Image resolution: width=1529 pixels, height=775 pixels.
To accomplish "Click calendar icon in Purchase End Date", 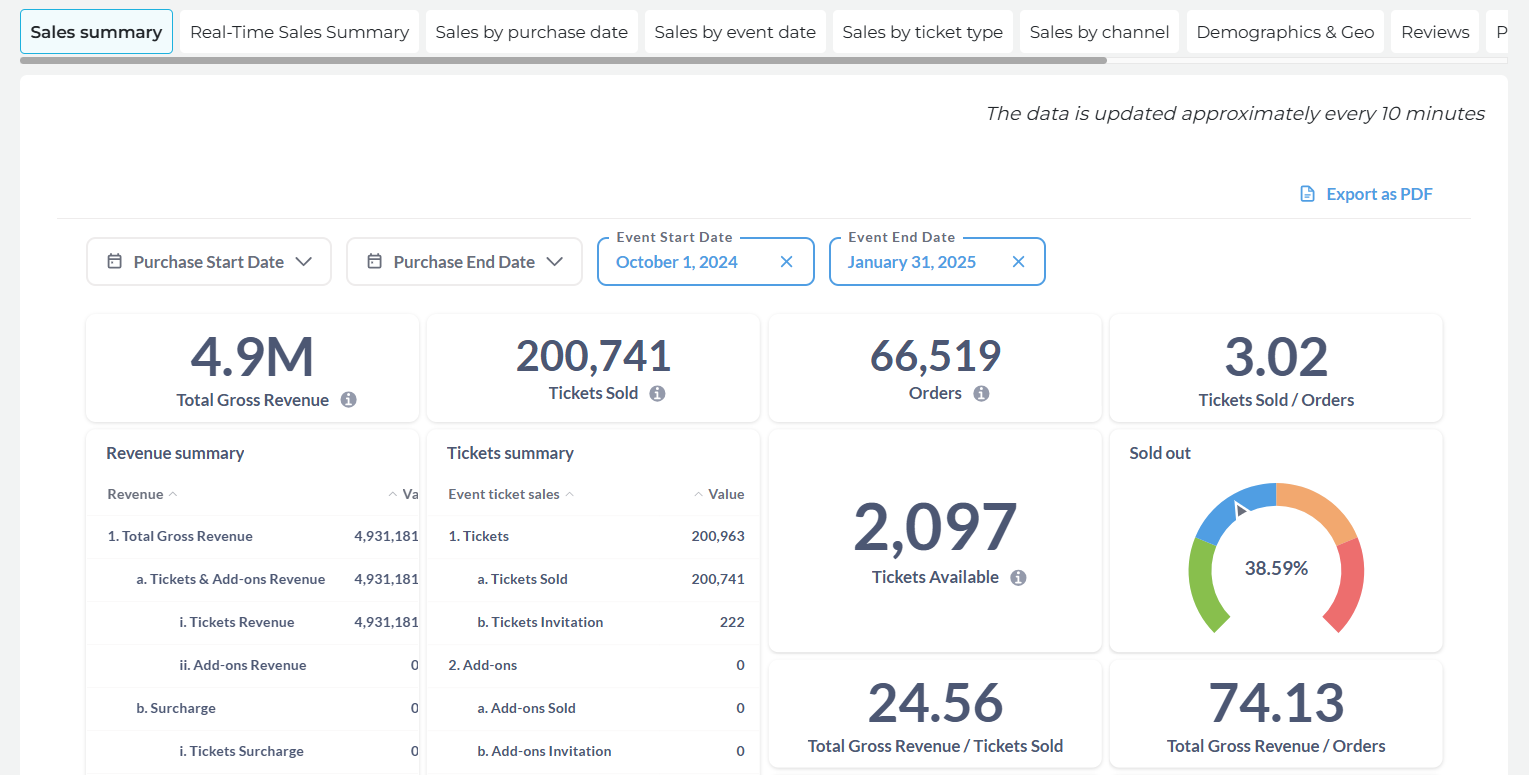I will click(375, 262).
